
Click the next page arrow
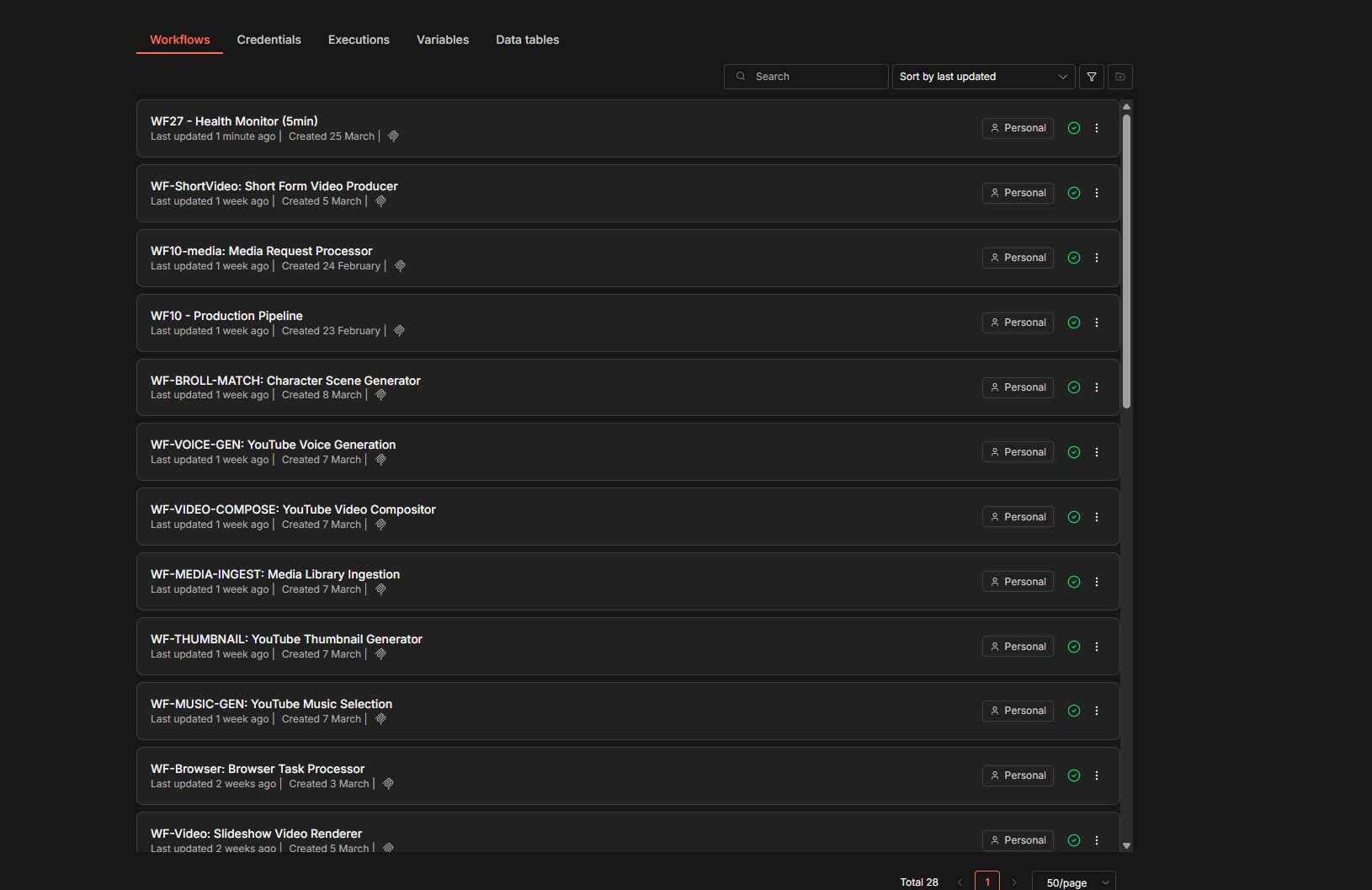[x=1014, y=881]
